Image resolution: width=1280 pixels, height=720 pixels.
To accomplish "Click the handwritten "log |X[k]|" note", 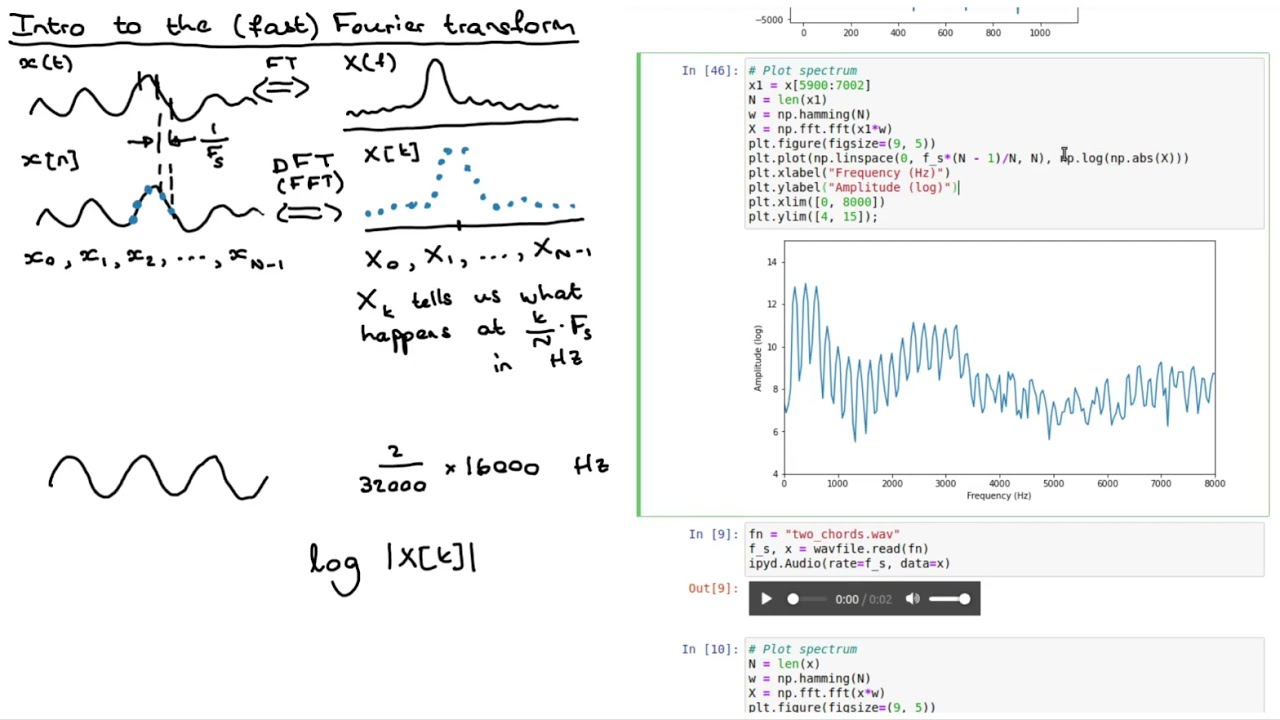I will [x=393, y=565].
